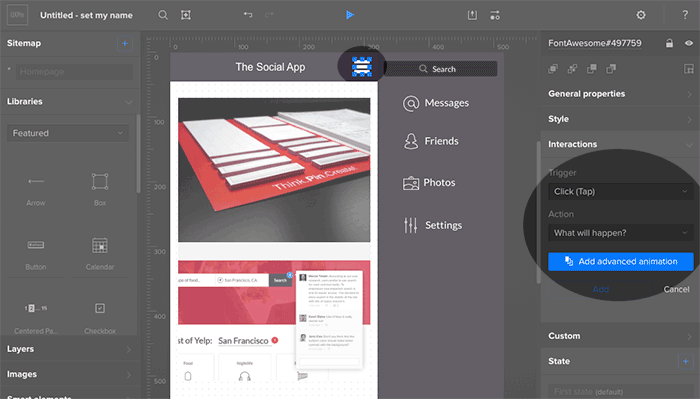This screenshot has width=700, height=399.
Task: Click the first arrange-order icon
Action: (x=553, y=69)
